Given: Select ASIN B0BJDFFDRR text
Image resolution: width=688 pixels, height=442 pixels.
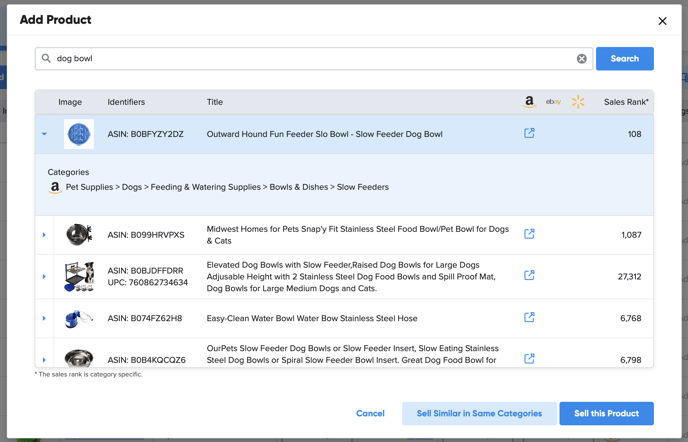Looking at the screenshot, I should tap(145, 270).
